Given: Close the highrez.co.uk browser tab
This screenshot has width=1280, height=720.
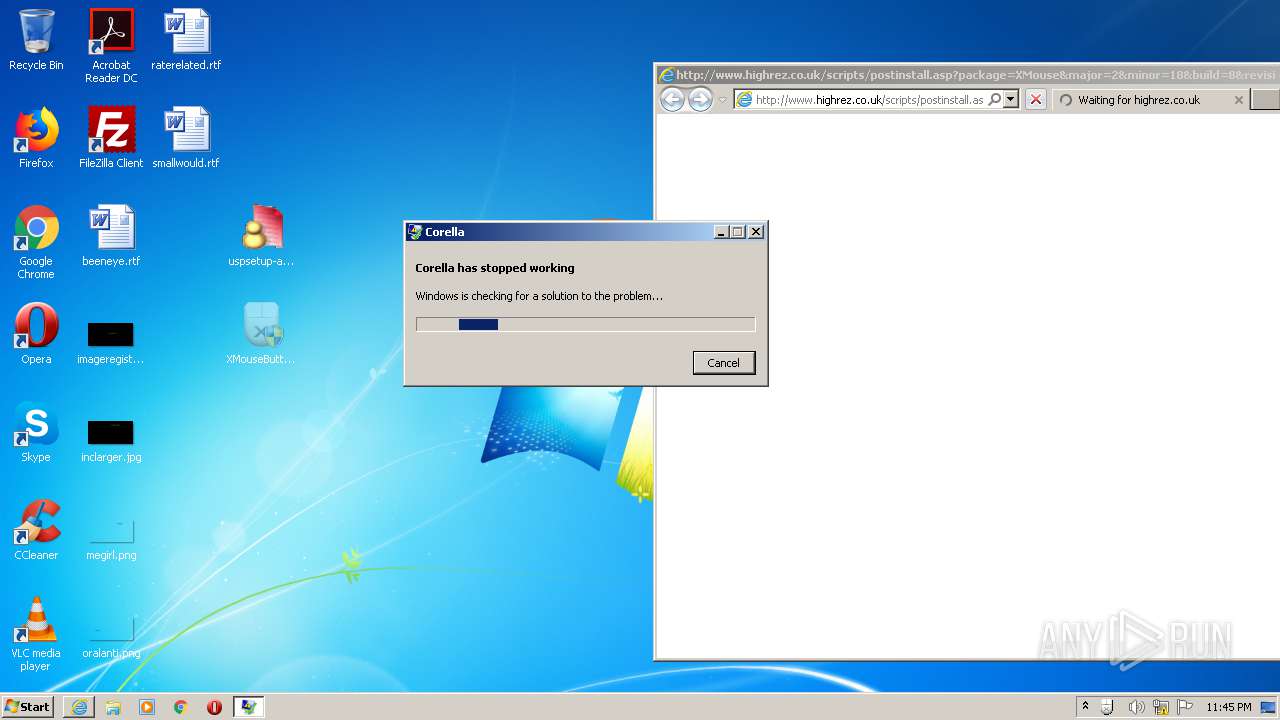Looking at the screenshot, I should point(1239,100).
